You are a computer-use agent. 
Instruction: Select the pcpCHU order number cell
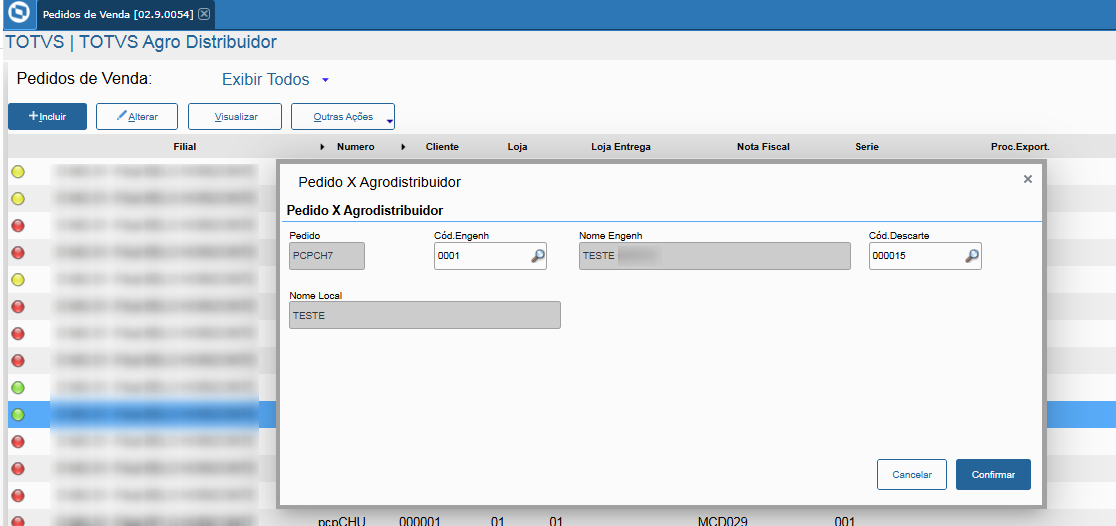(342, 521)
